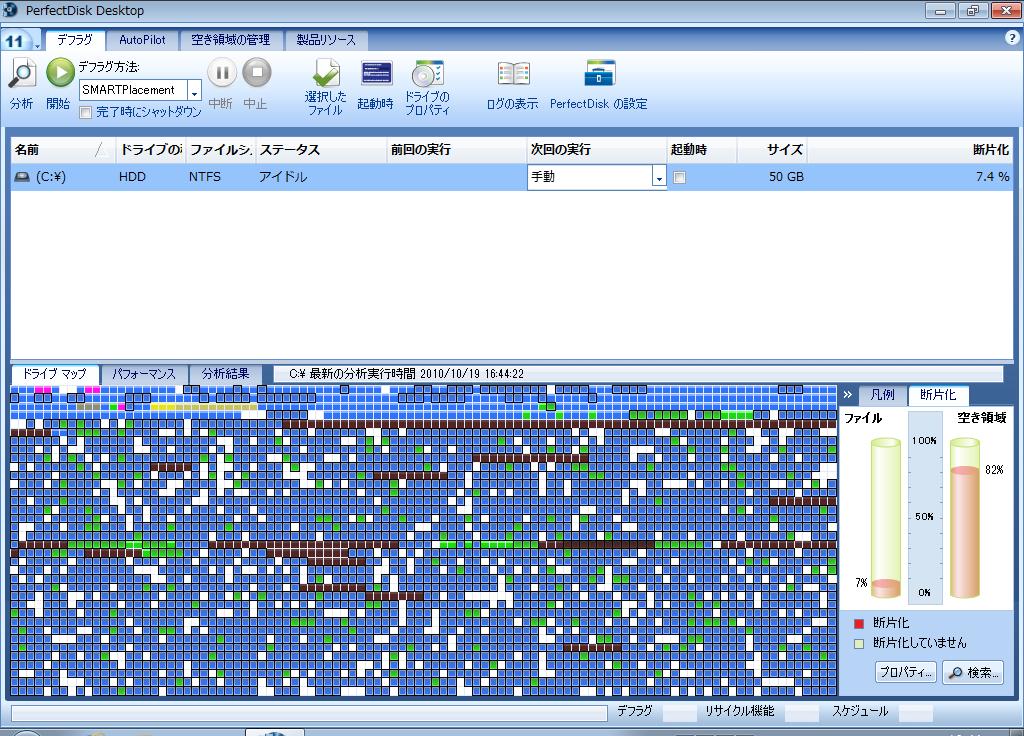Sort by 次回の実行 column header

(x=596, y=150)
